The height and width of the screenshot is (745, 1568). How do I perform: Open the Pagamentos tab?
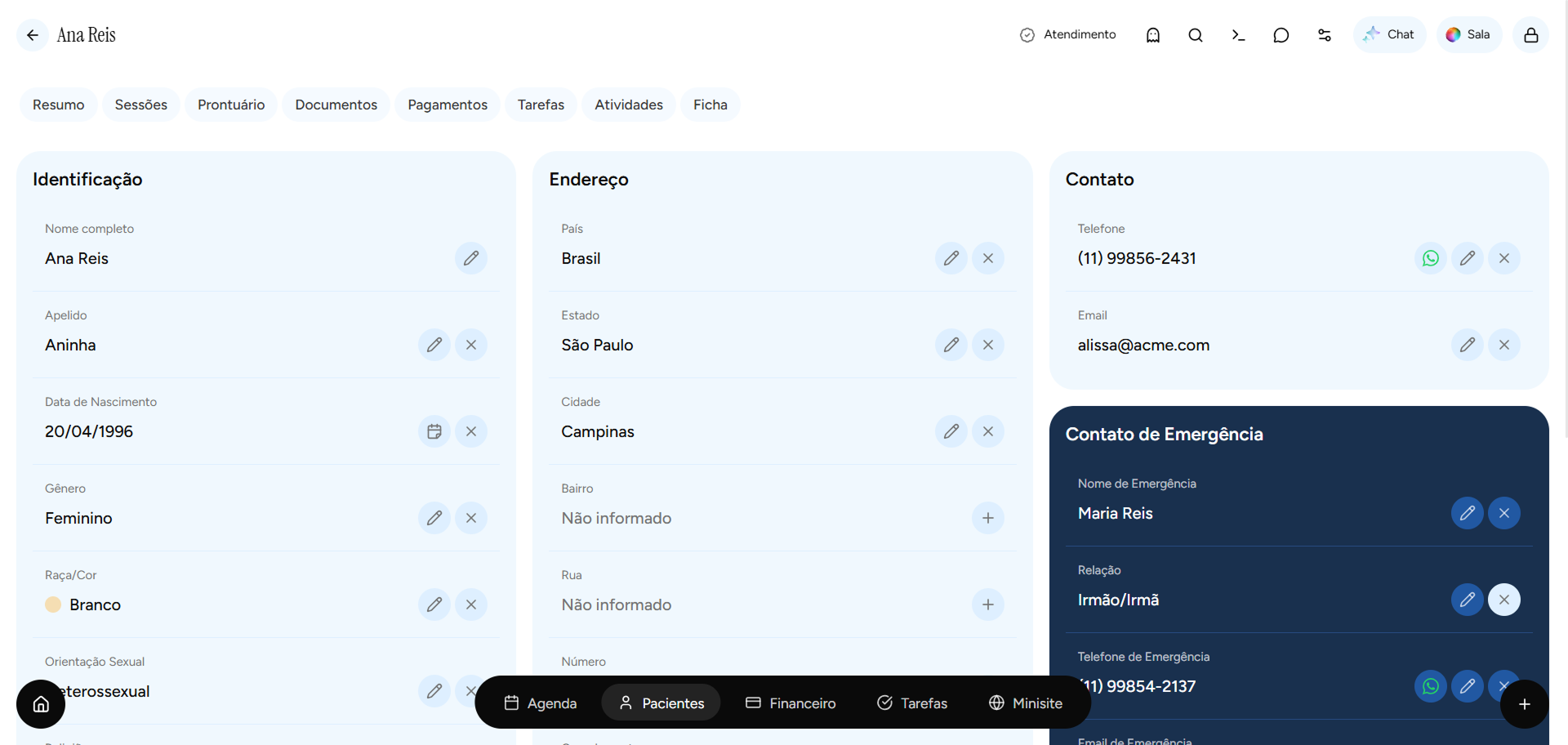[x=448, y=105]
